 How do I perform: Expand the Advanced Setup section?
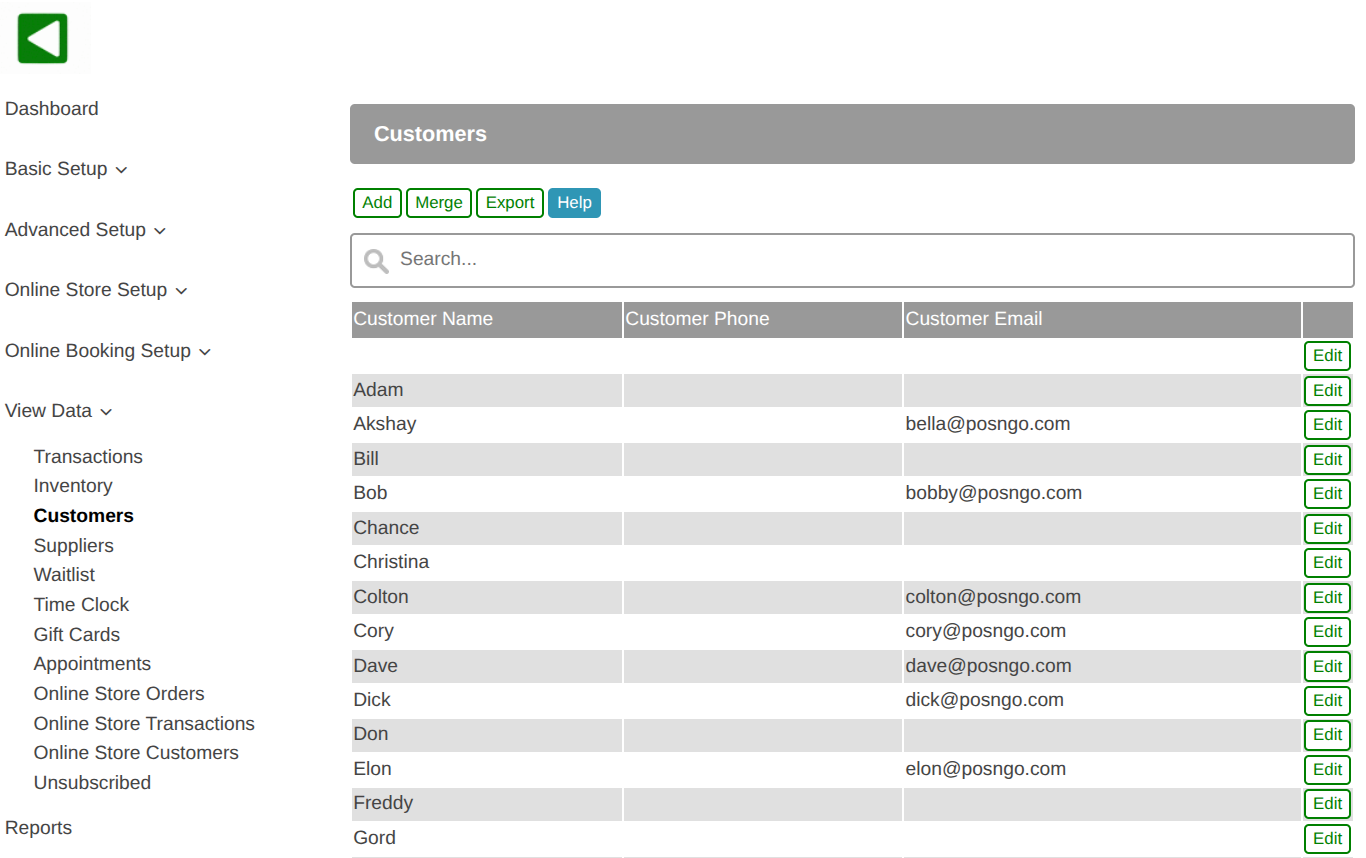pos(85,230)
